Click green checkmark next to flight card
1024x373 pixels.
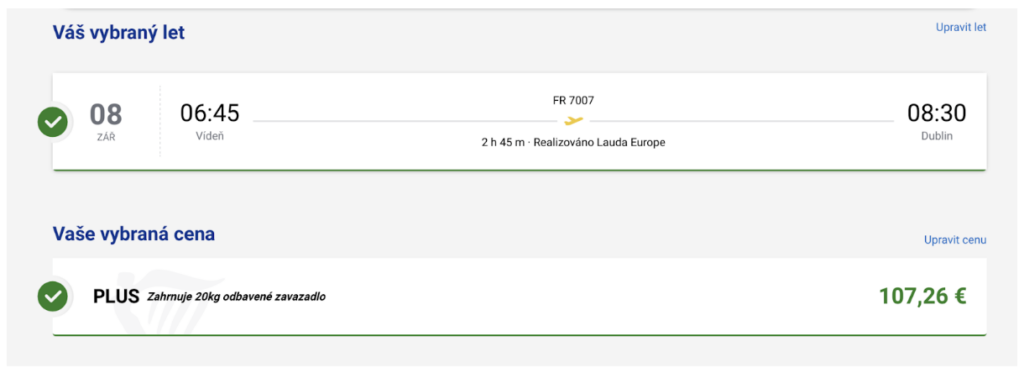53,122
